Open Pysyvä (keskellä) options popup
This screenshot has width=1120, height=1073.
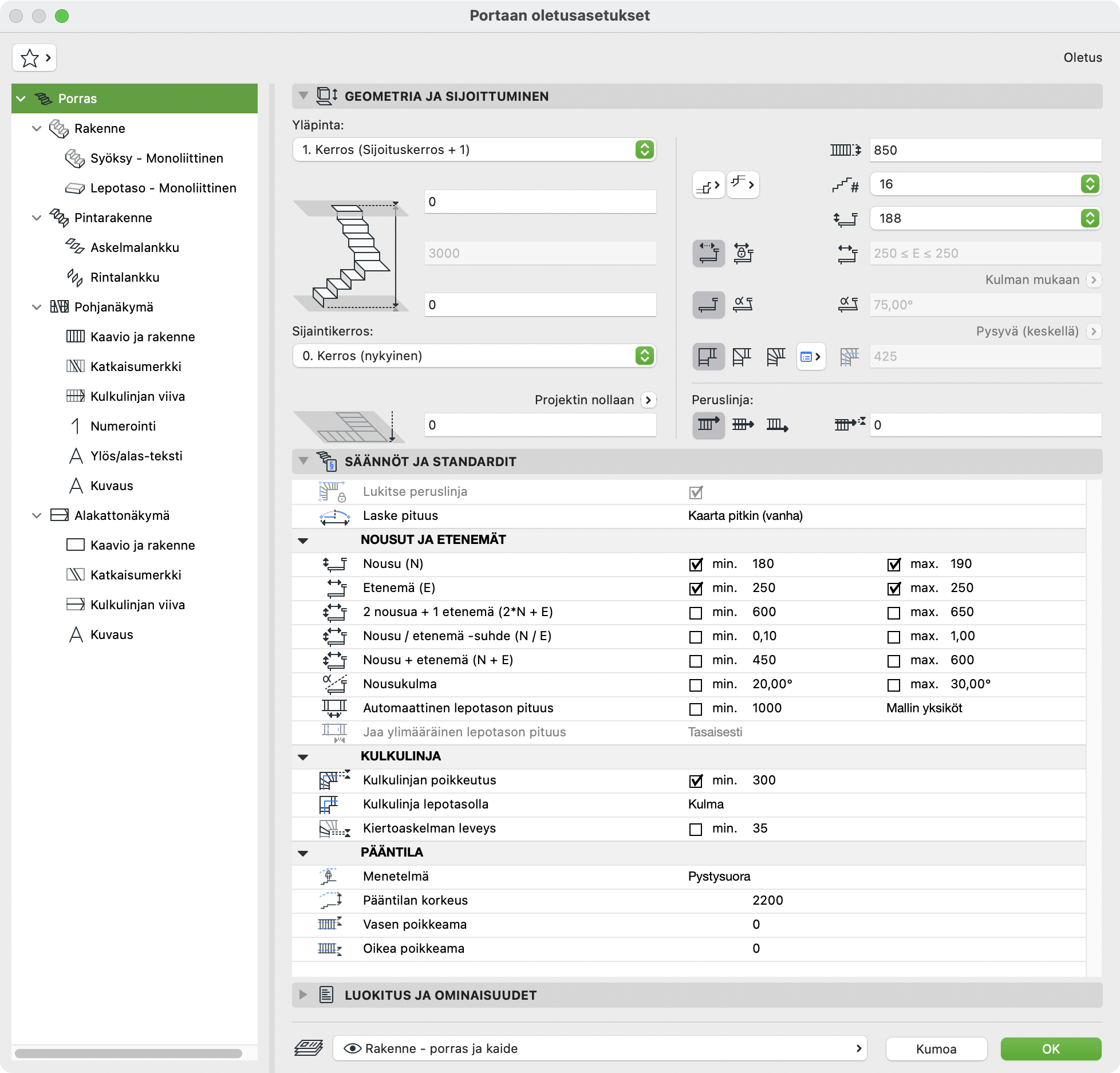click(1094, 332)
